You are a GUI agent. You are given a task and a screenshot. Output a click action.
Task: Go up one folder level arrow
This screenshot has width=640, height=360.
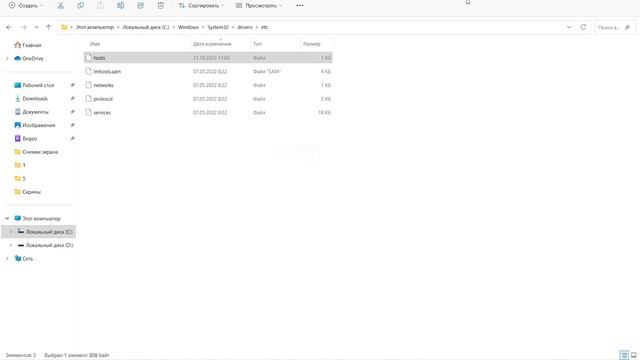pyautogui.click(x=49, y=27)
